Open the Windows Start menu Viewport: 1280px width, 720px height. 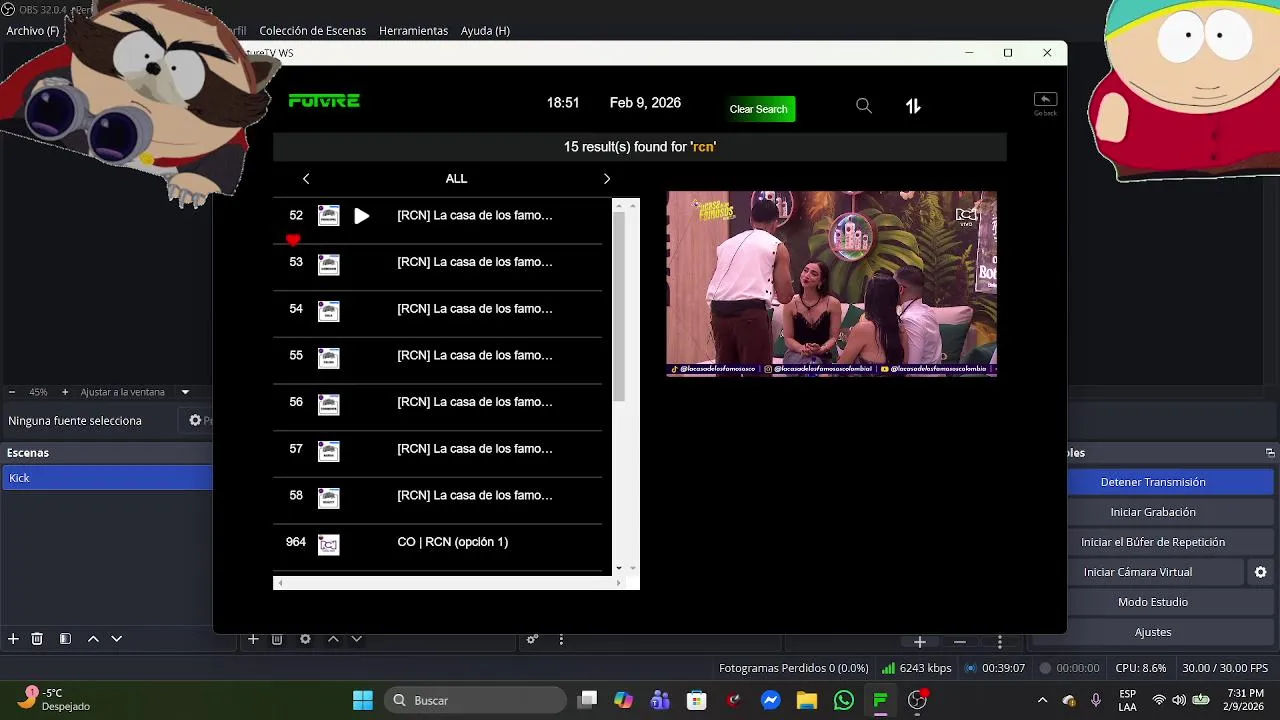(x=362, y=700)
